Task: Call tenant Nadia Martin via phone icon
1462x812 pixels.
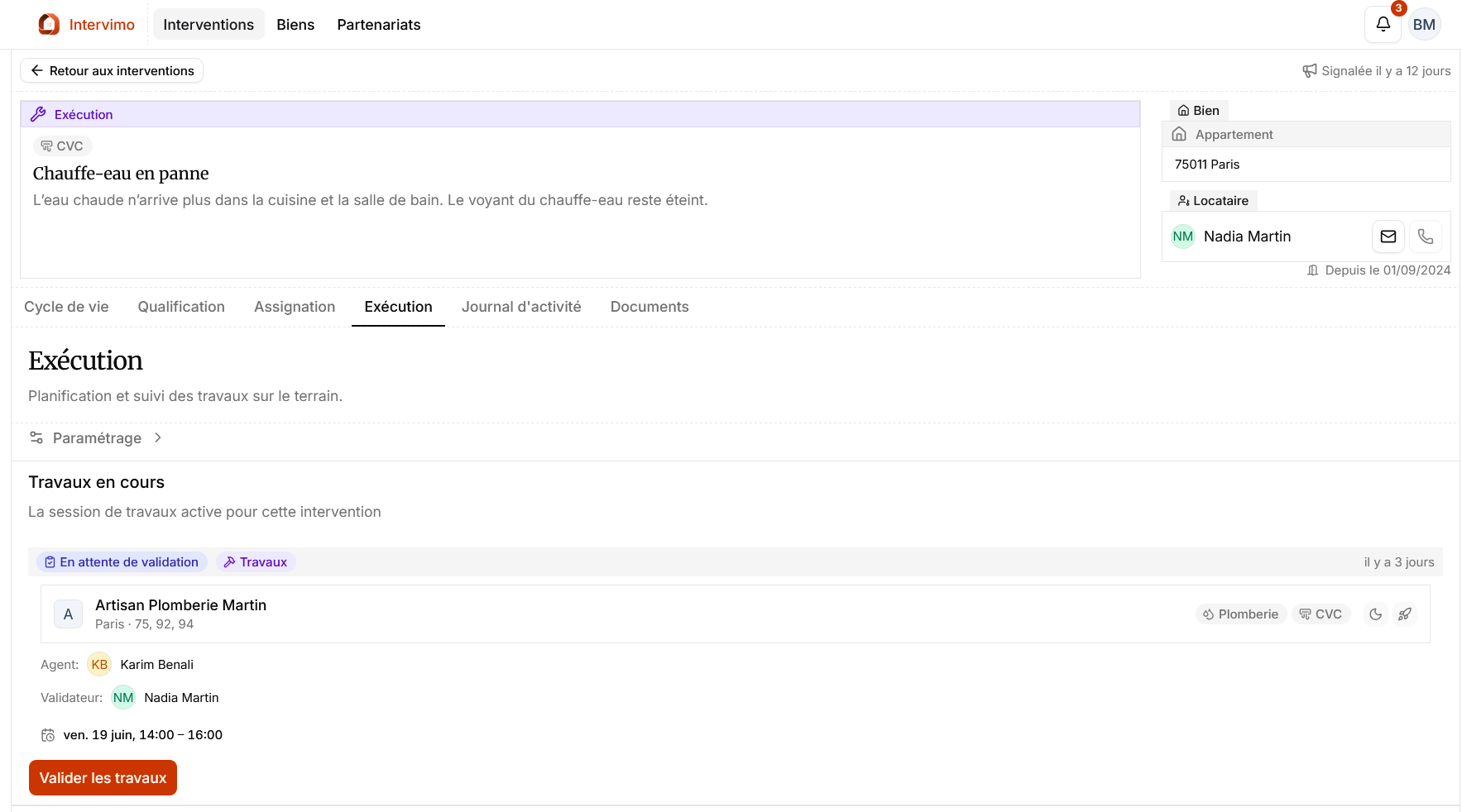Action: (1426, 236)
